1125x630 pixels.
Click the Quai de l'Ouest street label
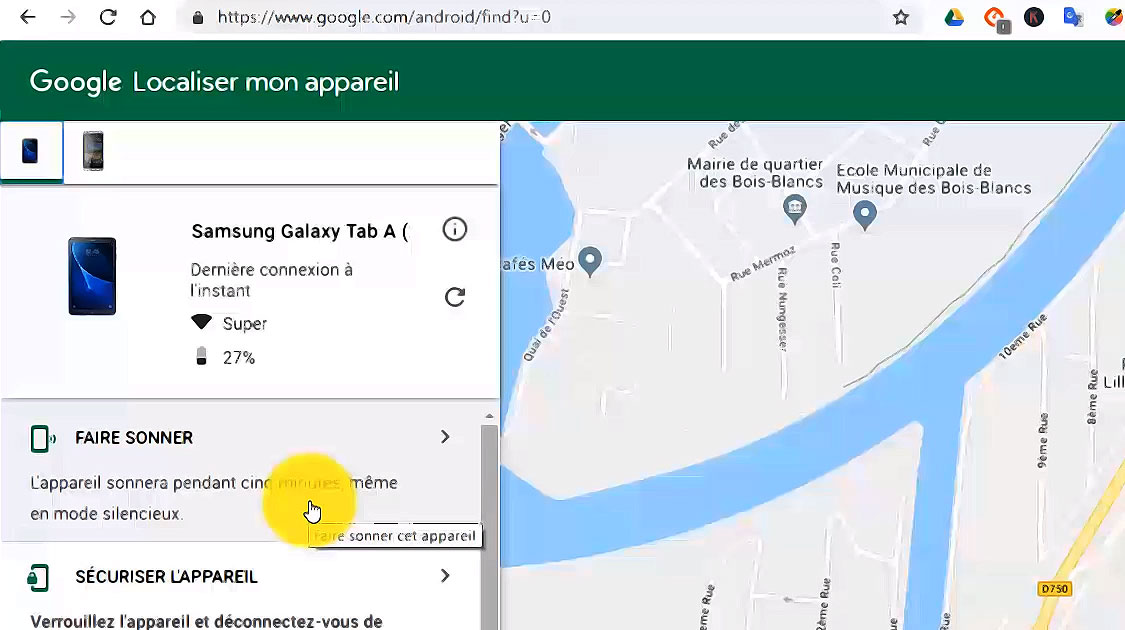(x=546, y=324)
